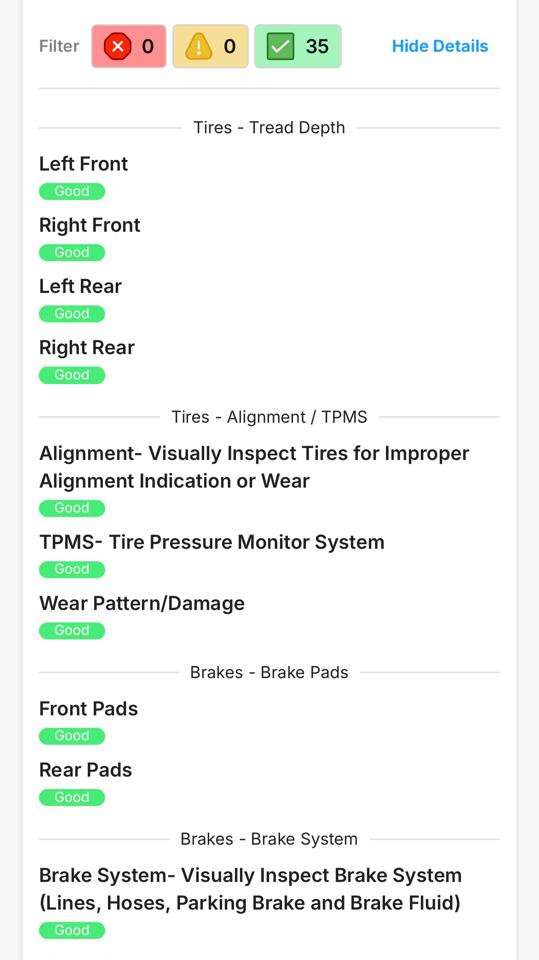Open the Left Rear tire entry

(x=80, y=287)
